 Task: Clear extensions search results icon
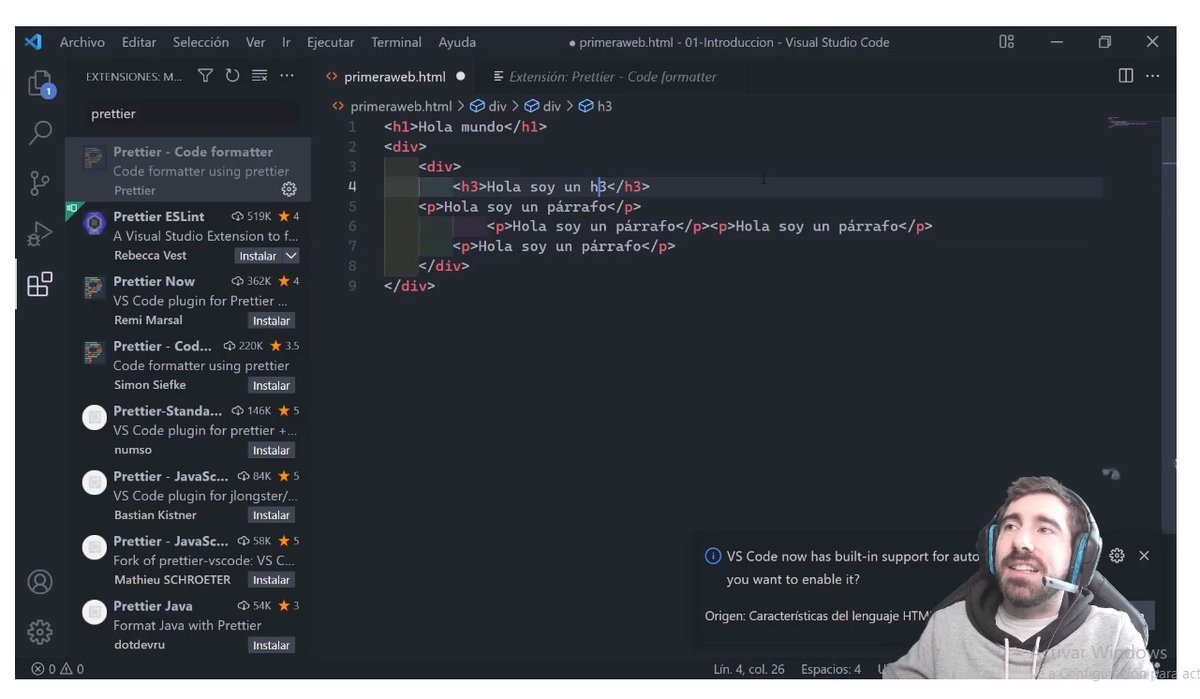259,76
